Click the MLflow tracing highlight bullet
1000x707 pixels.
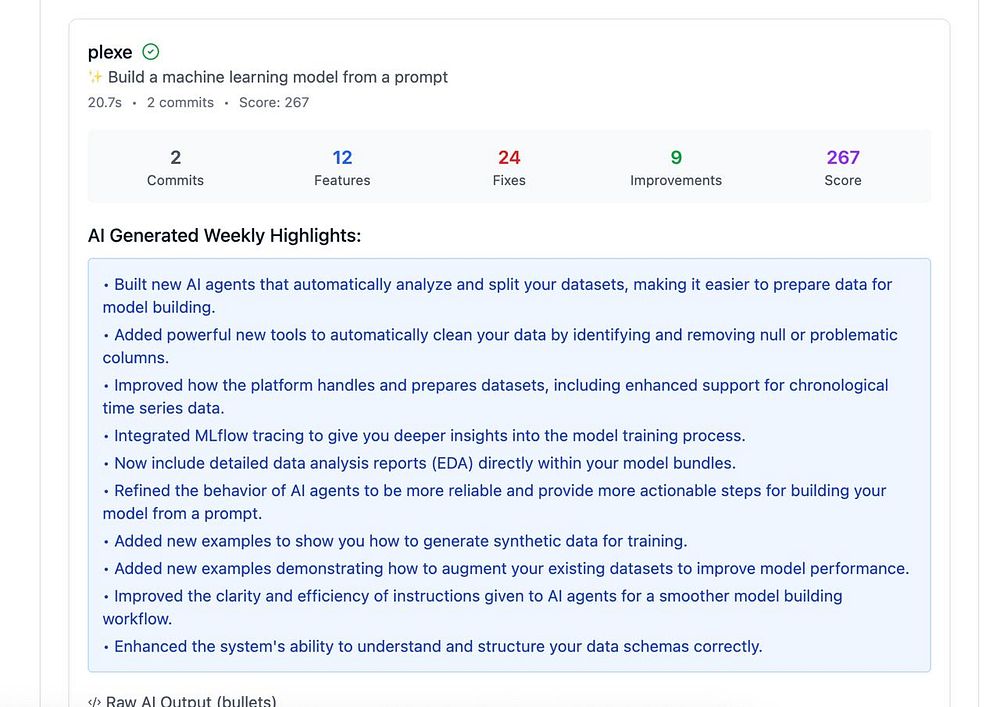pos(430,435)
